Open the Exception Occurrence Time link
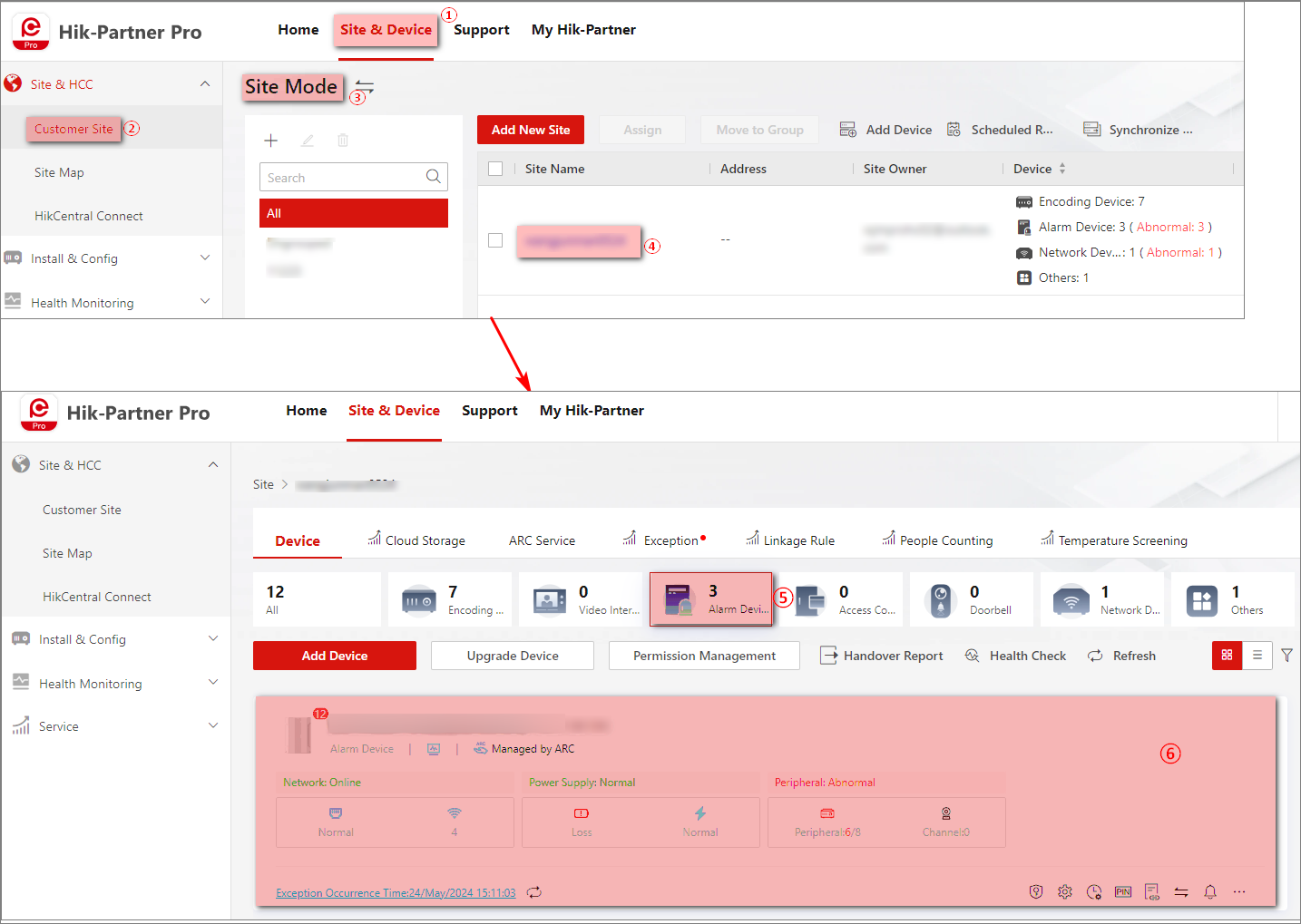 point(396,893)
